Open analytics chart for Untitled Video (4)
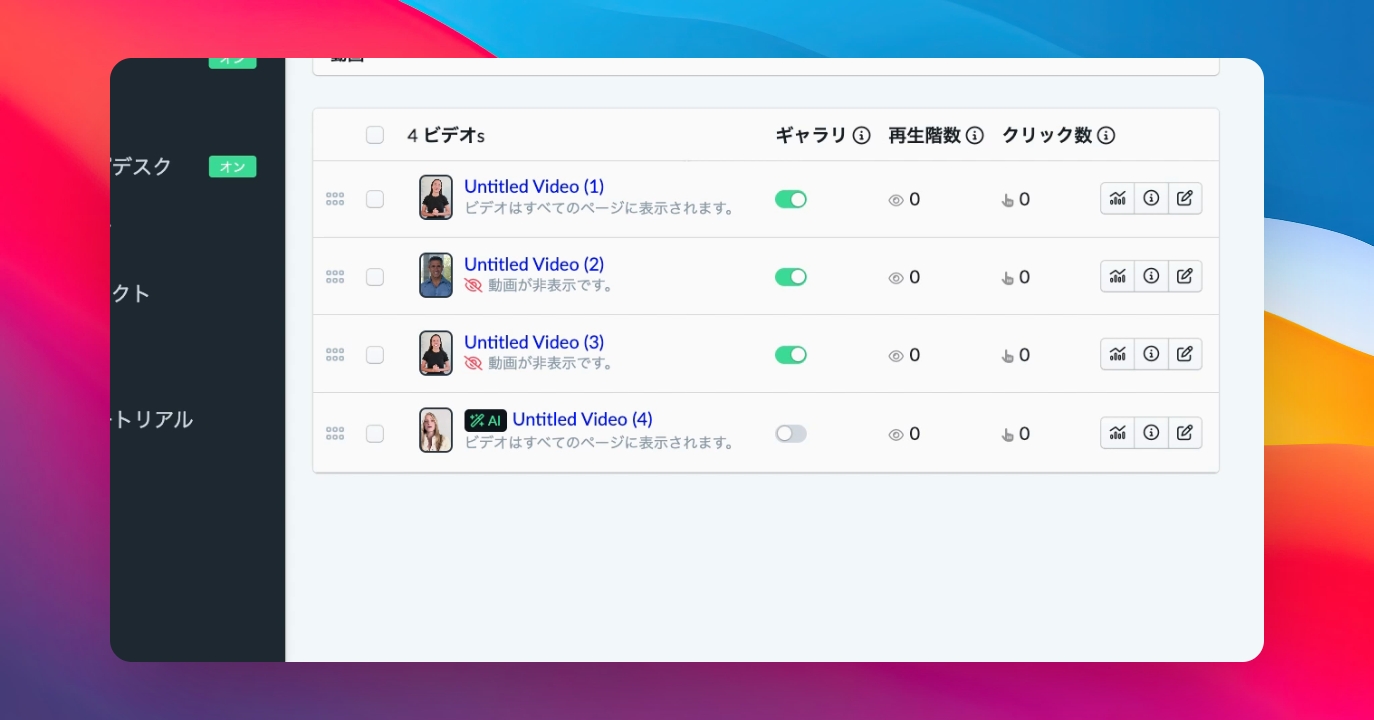This screenshot has height=720, width=1374. tap(1118, 432)
